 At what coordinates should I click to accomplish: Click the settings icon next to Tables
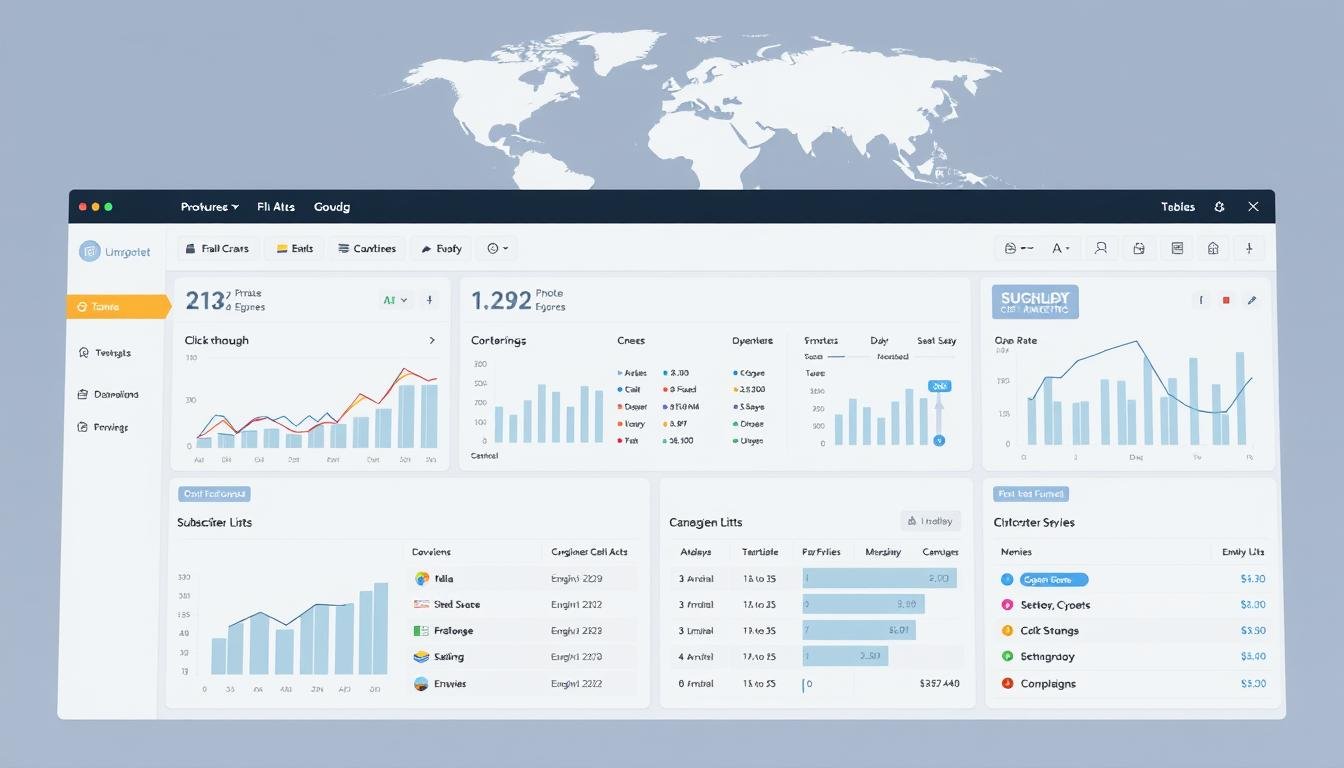tap(1219, 207)
